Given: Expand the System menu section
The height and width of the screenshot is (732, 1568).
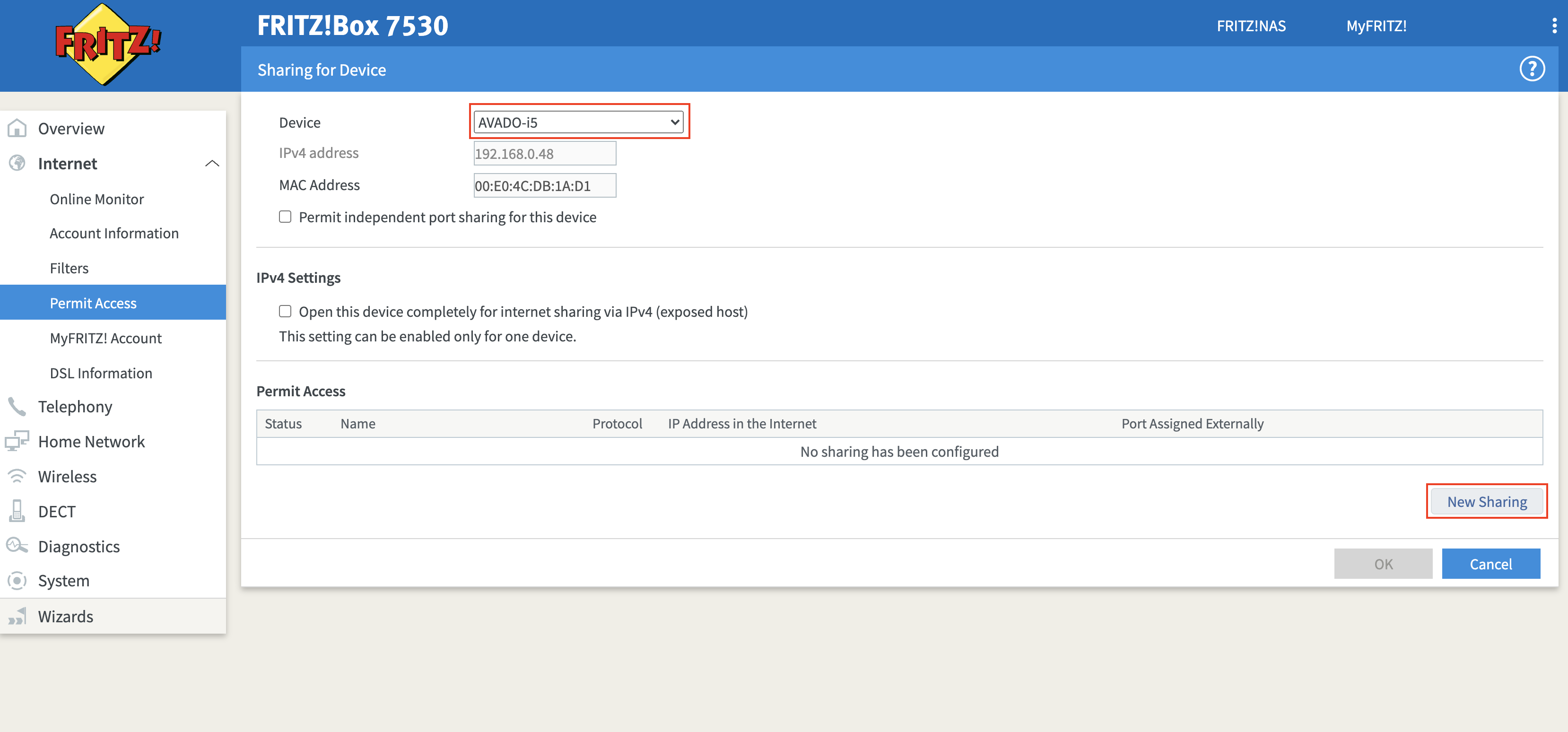Looking at the screenshot, I should [64, 581].
